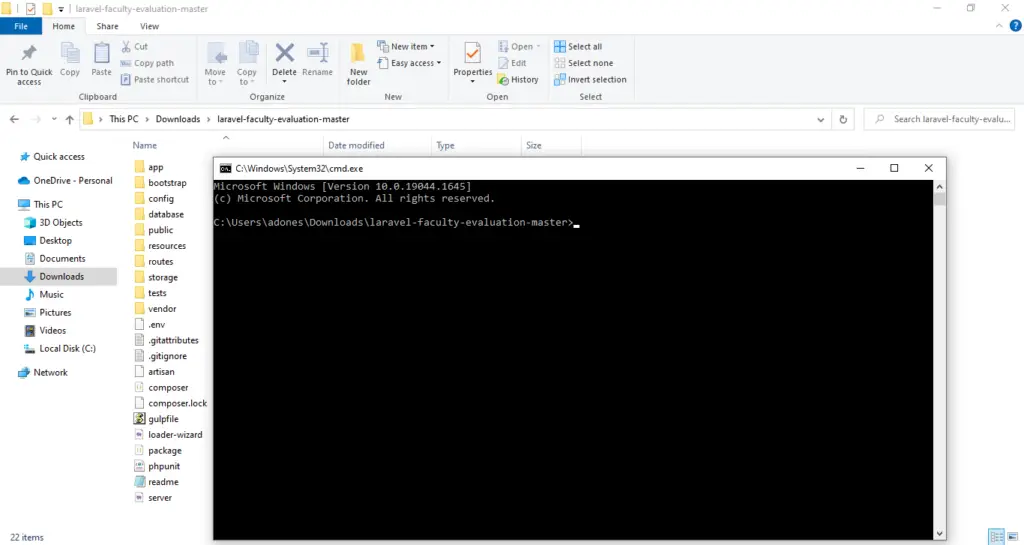Refresh the folder view
The image size is (1024, 545).
pyautogui.click(x=845, y=119)
